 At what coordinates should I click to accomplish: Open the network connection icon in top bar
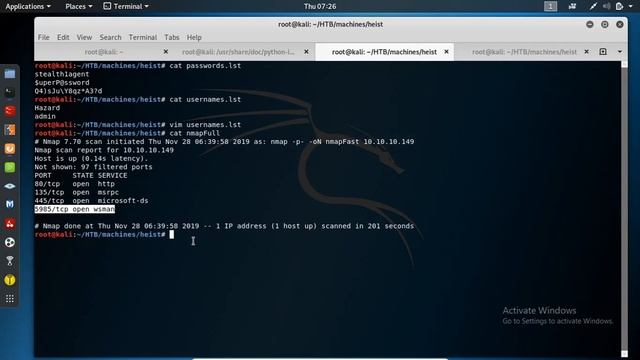point(593,6)
